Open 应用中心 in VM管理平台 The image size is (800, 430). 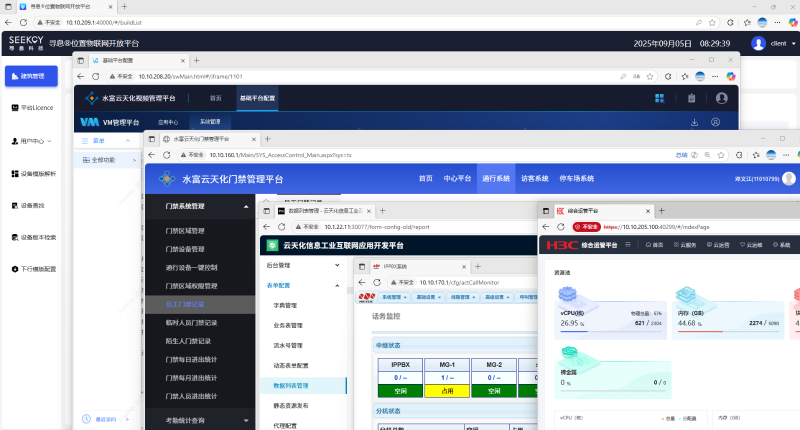point(168,122)
